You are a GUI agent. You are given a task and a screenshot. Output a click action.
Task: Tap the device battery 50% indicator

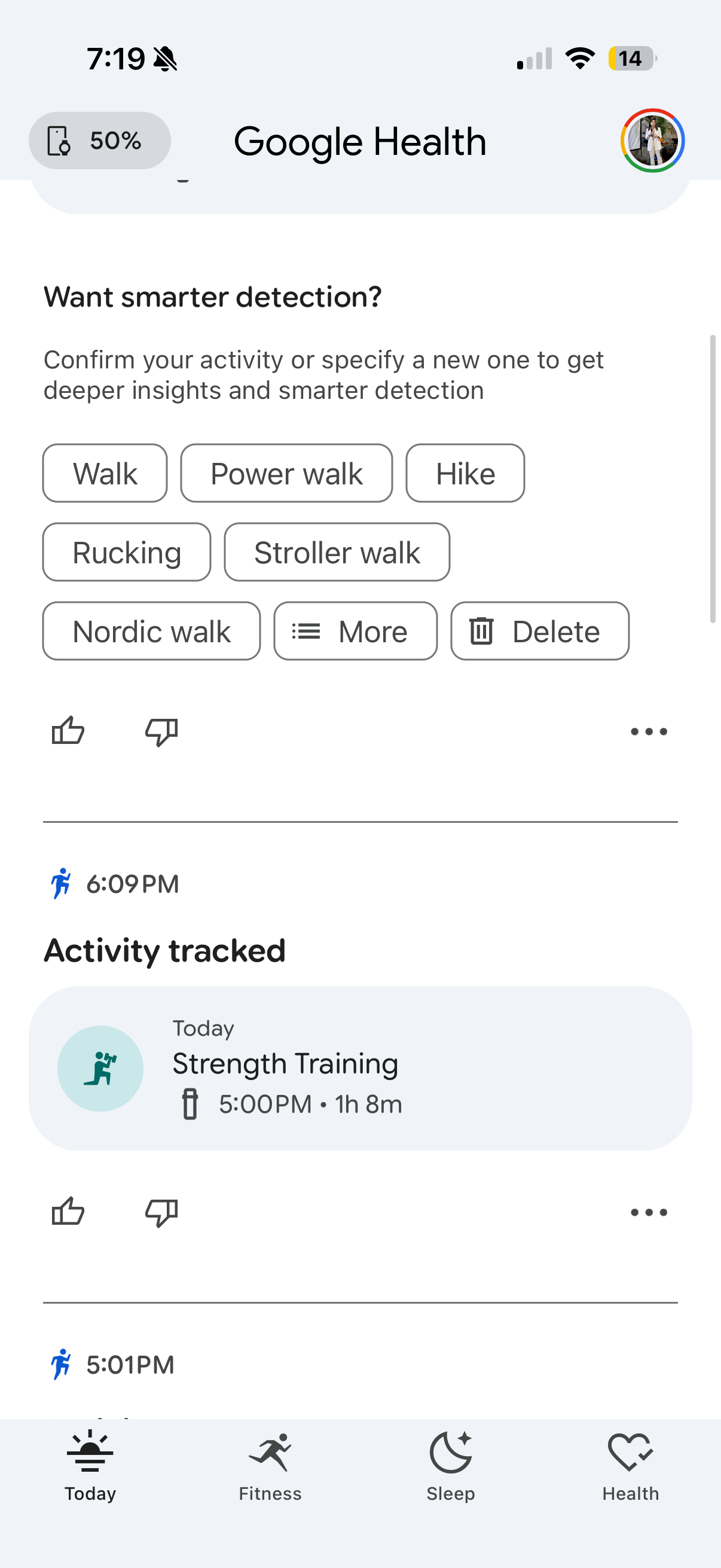(100, 141)
